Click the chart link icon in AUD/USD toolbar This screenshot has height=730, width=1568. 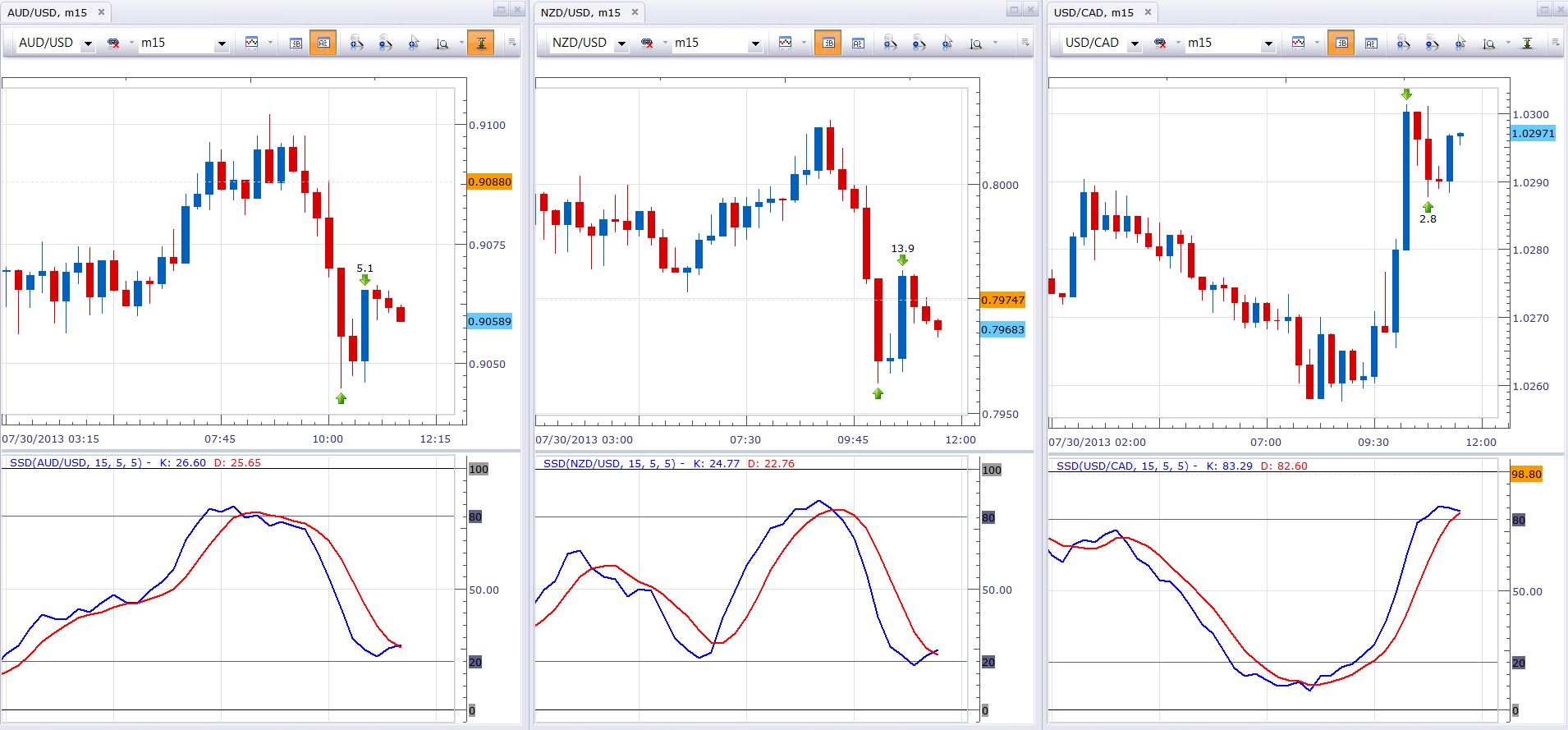(113, 43)
